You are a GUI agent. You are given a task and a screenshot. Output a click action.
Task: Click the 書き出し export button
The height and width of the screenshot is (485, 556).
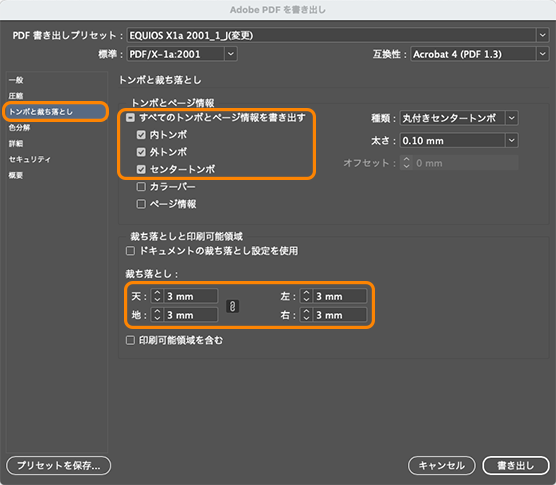click(516, 465)
